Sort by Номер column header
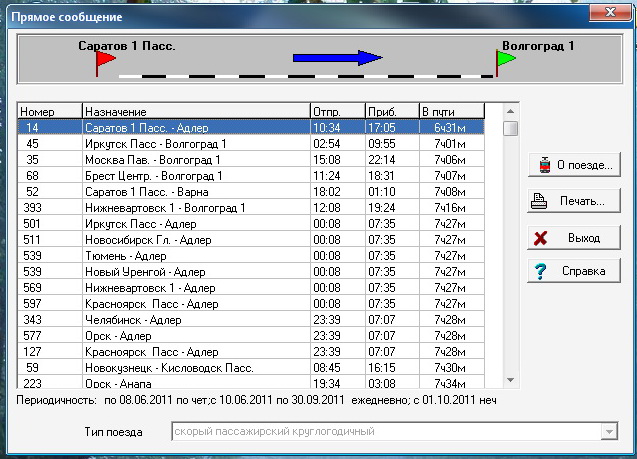Viewport: 637px width, 459px height. click(50, 111)
